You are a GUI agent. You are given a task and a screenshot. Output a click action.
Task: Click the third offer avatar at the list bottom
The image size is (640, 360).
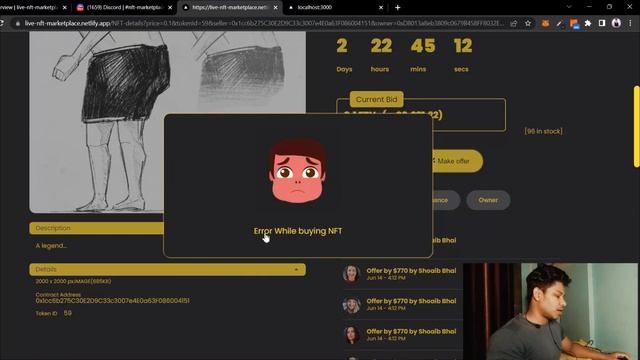(351, 335)
